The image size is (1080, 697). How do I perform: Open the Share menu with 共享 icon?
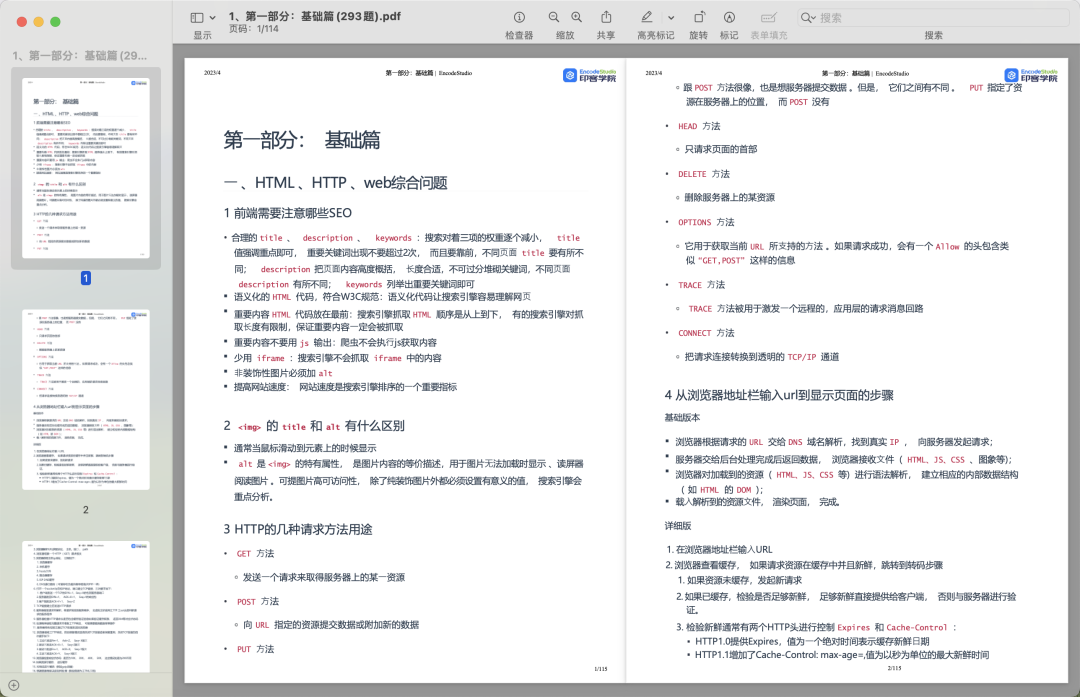[x=606, y=17]
